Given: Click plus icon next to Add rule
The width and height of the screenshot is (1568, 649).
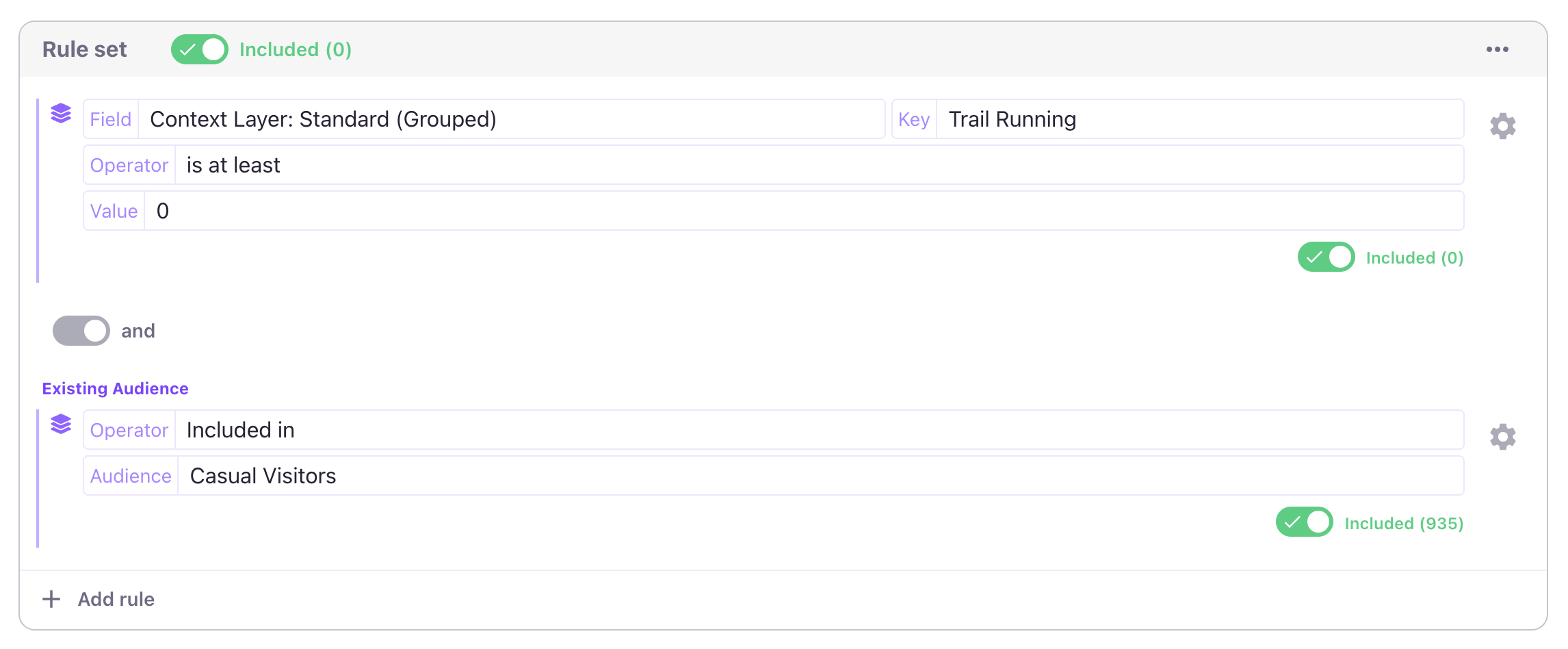Looking at the screenshot, I should coord(51,599).
